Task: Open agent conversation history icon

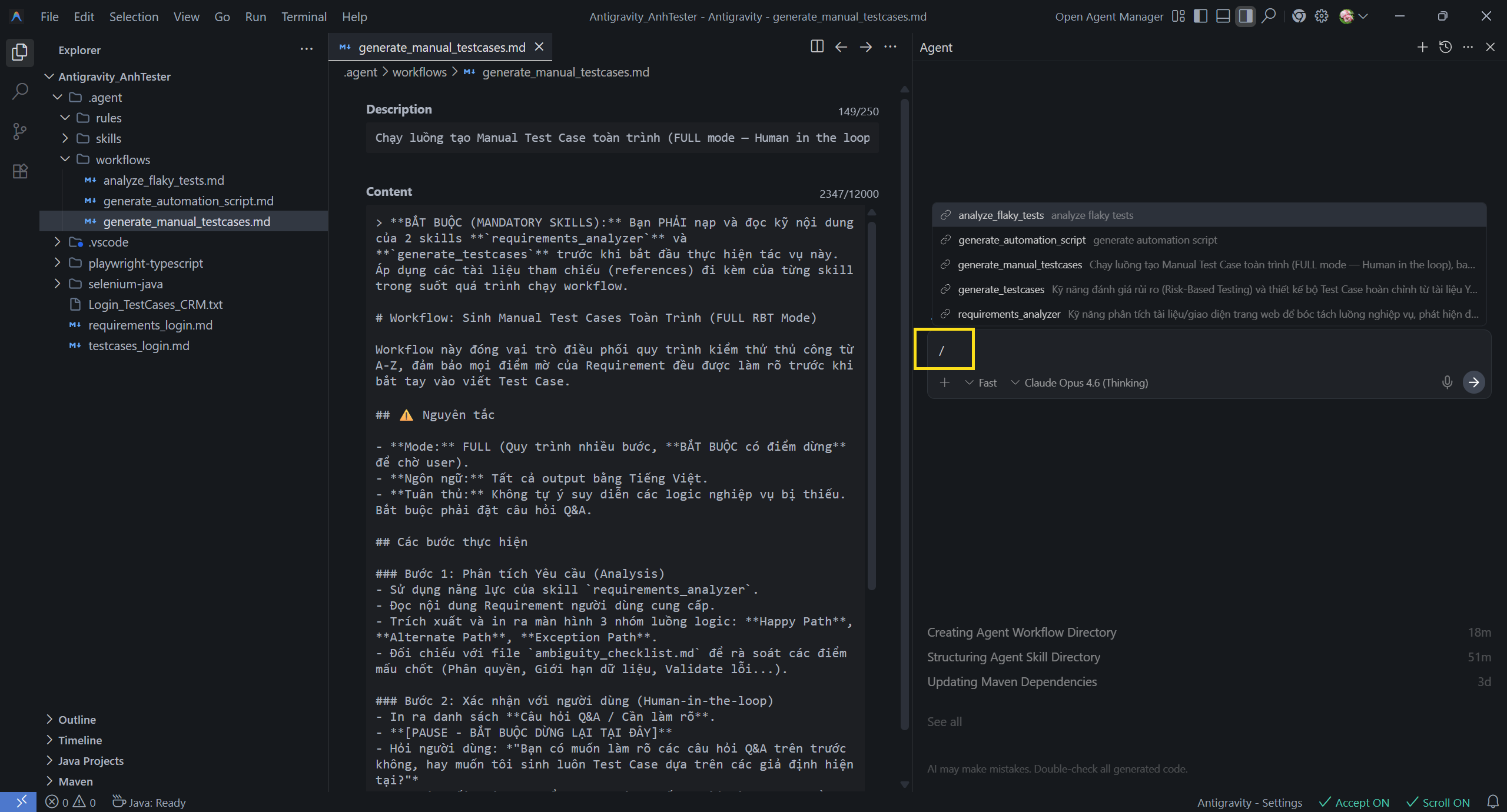Action: pos(1445,47)
